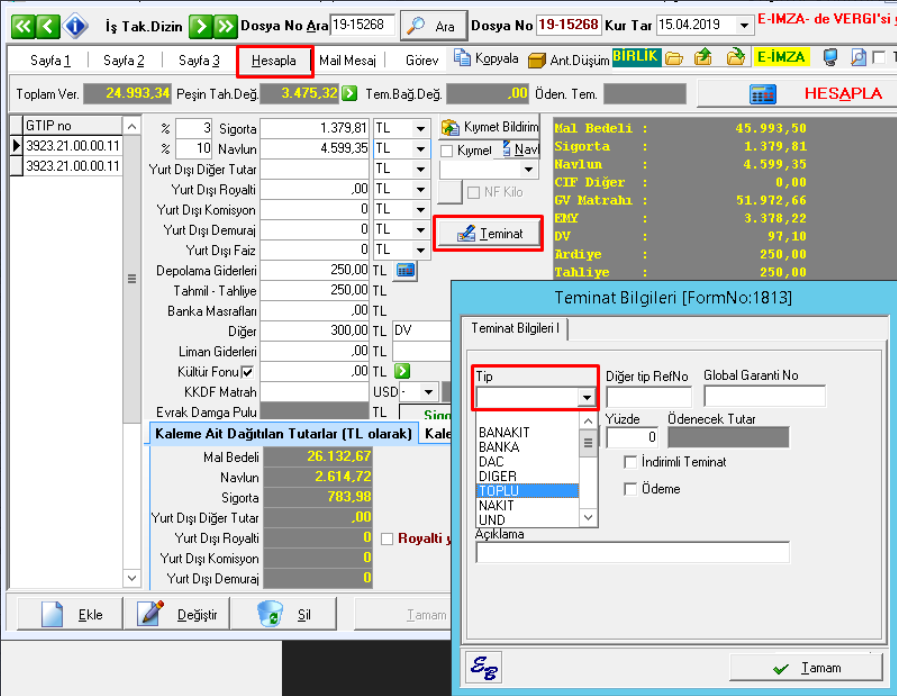Enable the İndirimli Teminat checkbox
Viewport: 897px width, 696px height.
point(630,462)
